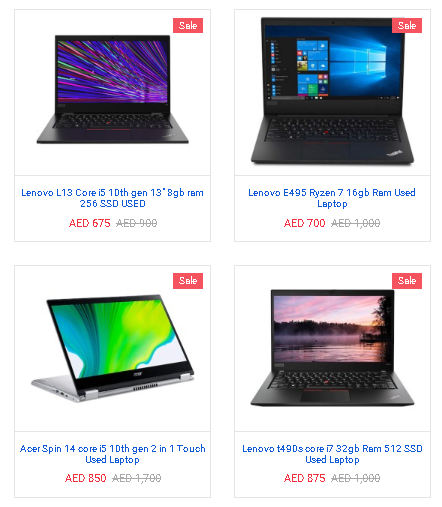Click the Acer Spin 14 convertible laptop image

[x=112, y=348]
